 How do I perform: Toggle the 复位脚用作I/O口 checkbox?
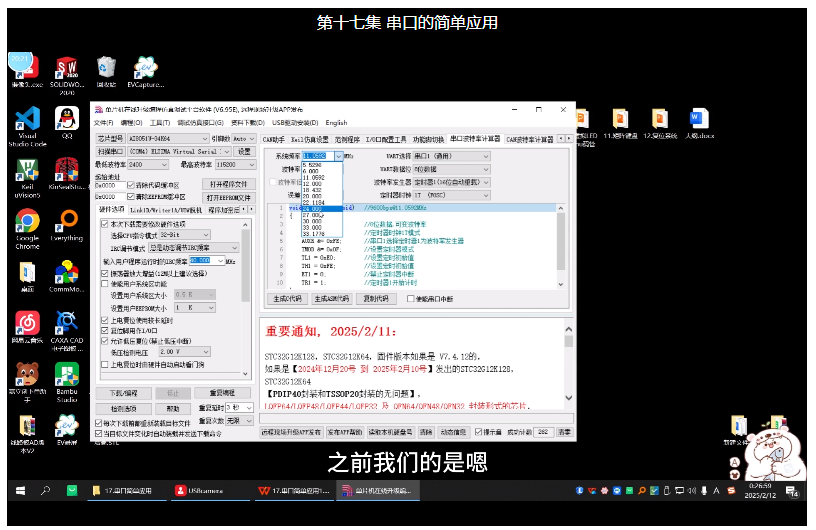(105, 331)
